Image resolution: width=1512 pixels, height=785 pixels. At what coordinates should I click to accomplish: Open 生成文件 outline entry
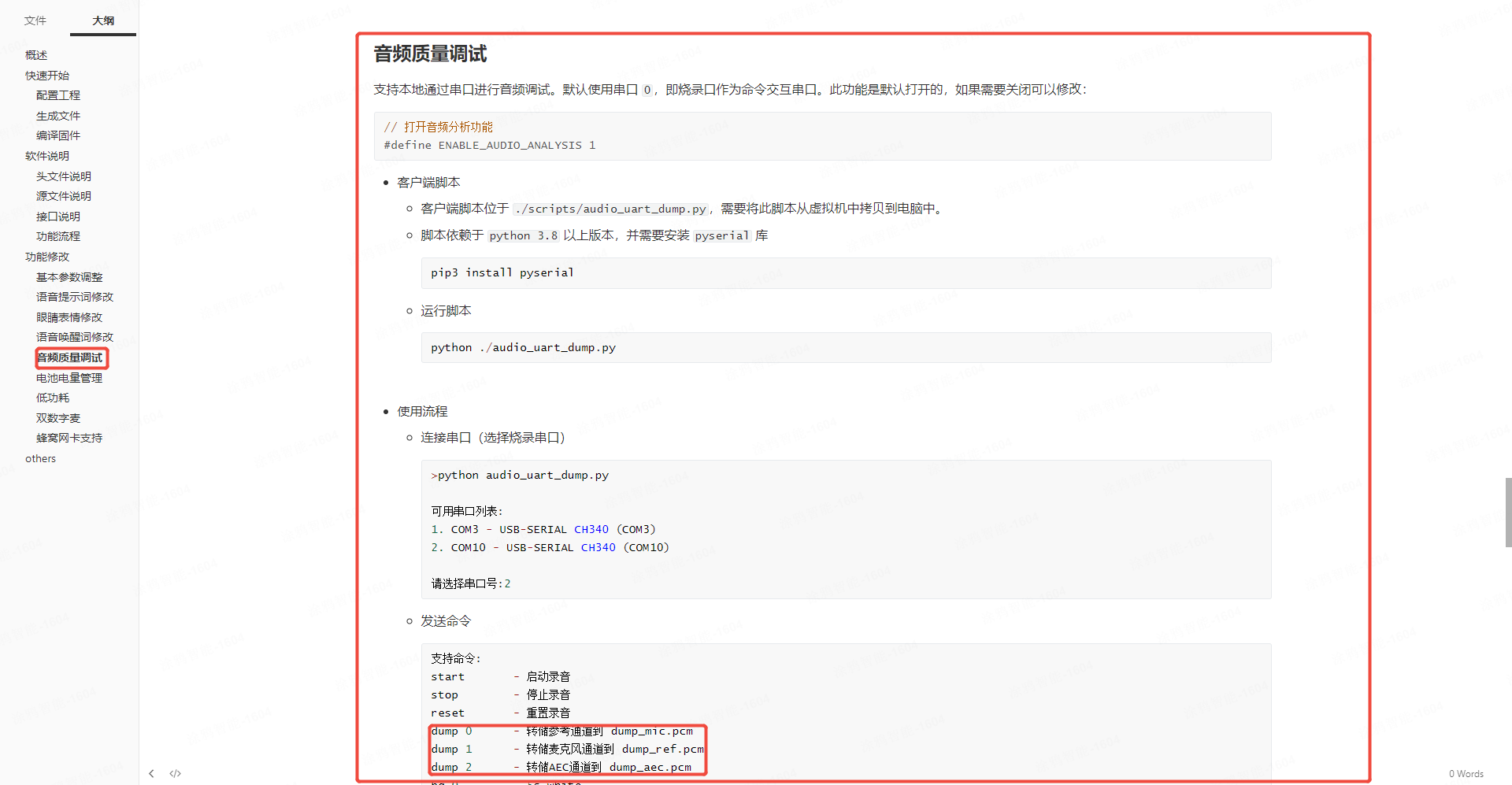click(x=58, y=116)
